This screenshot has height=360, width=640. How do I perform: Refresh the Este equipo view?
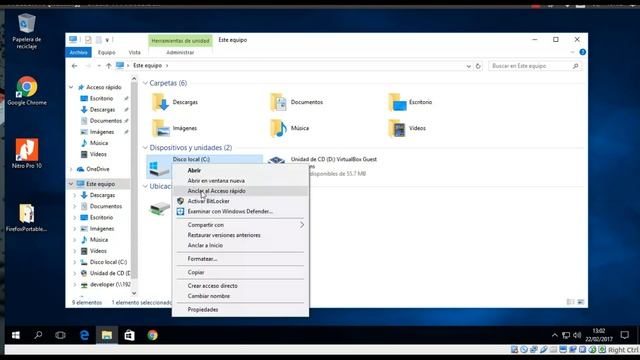coord(478,66)
